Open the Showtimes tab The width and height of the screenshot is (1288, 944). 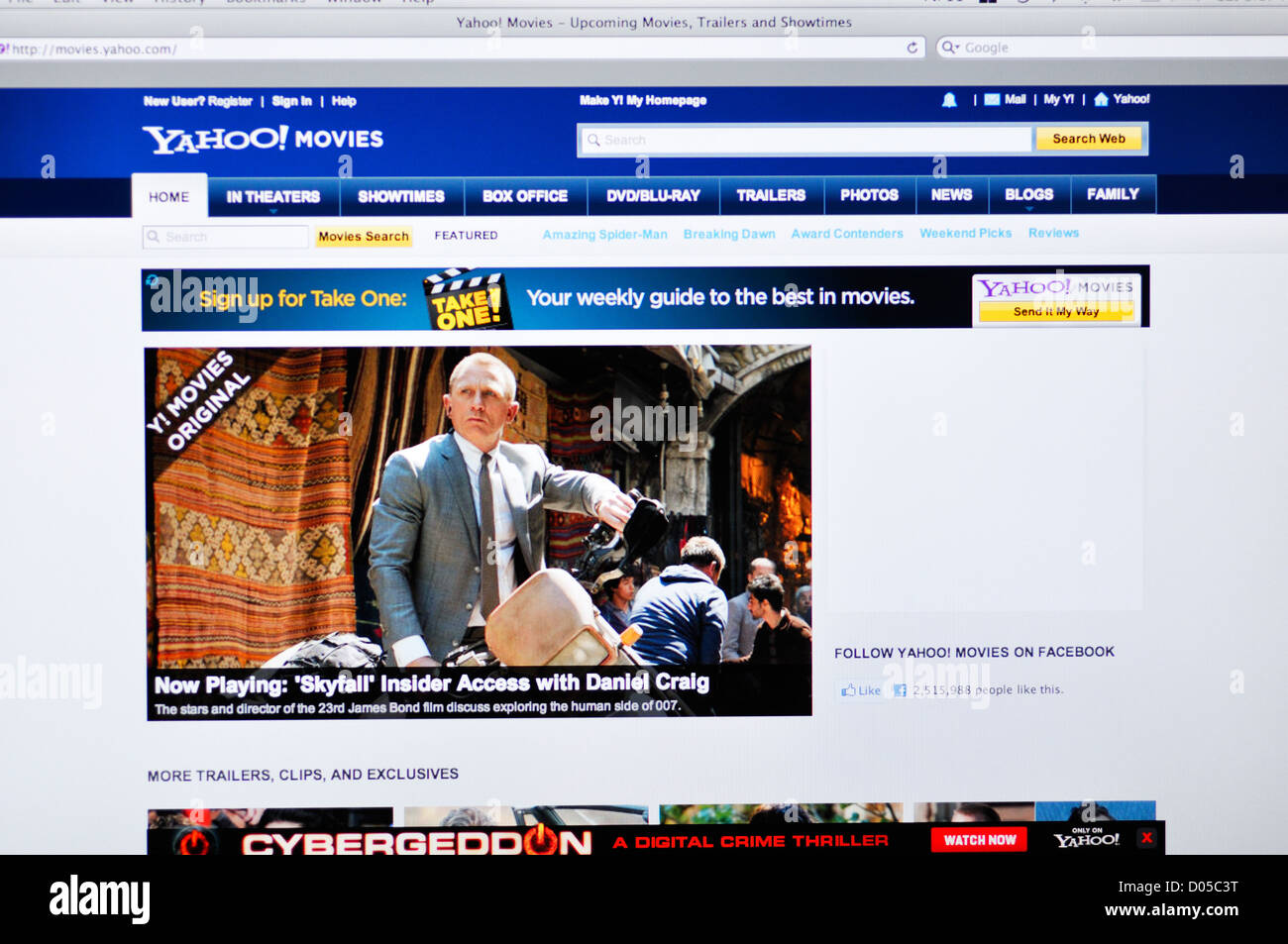point(401,196)
